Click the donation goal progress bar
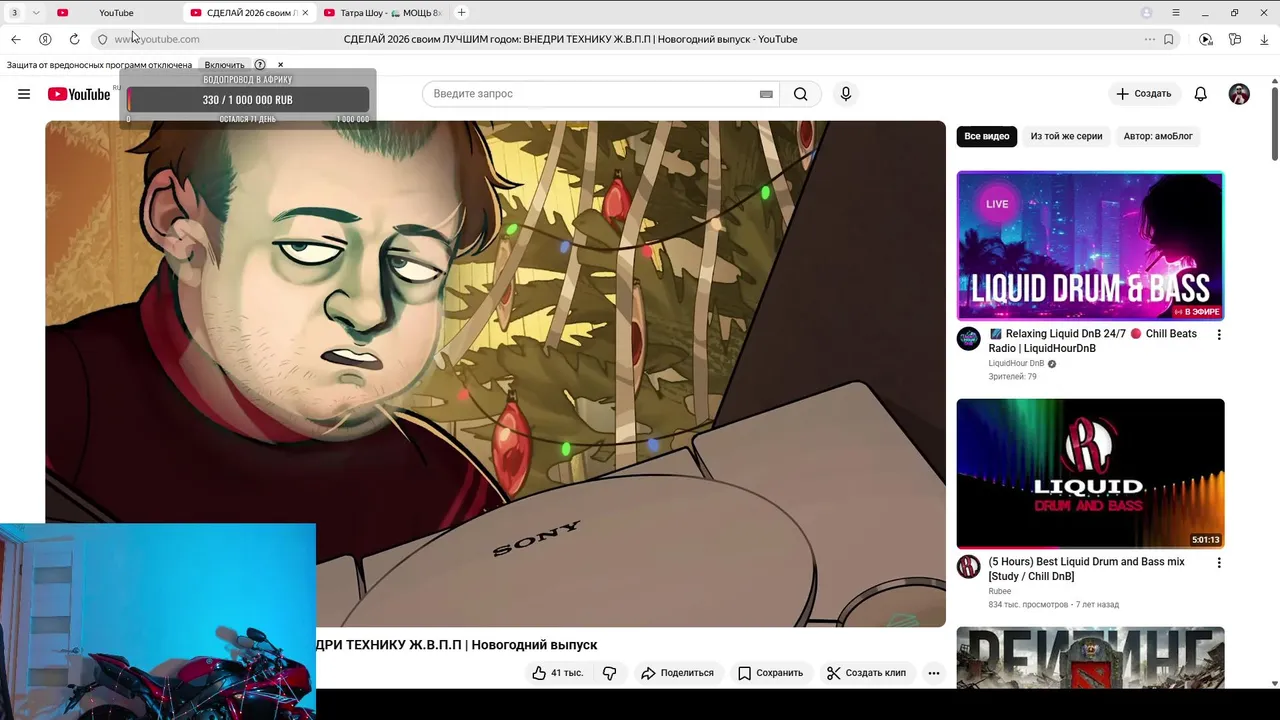Viewport: 1280px width, 720px height. [248, 100]
